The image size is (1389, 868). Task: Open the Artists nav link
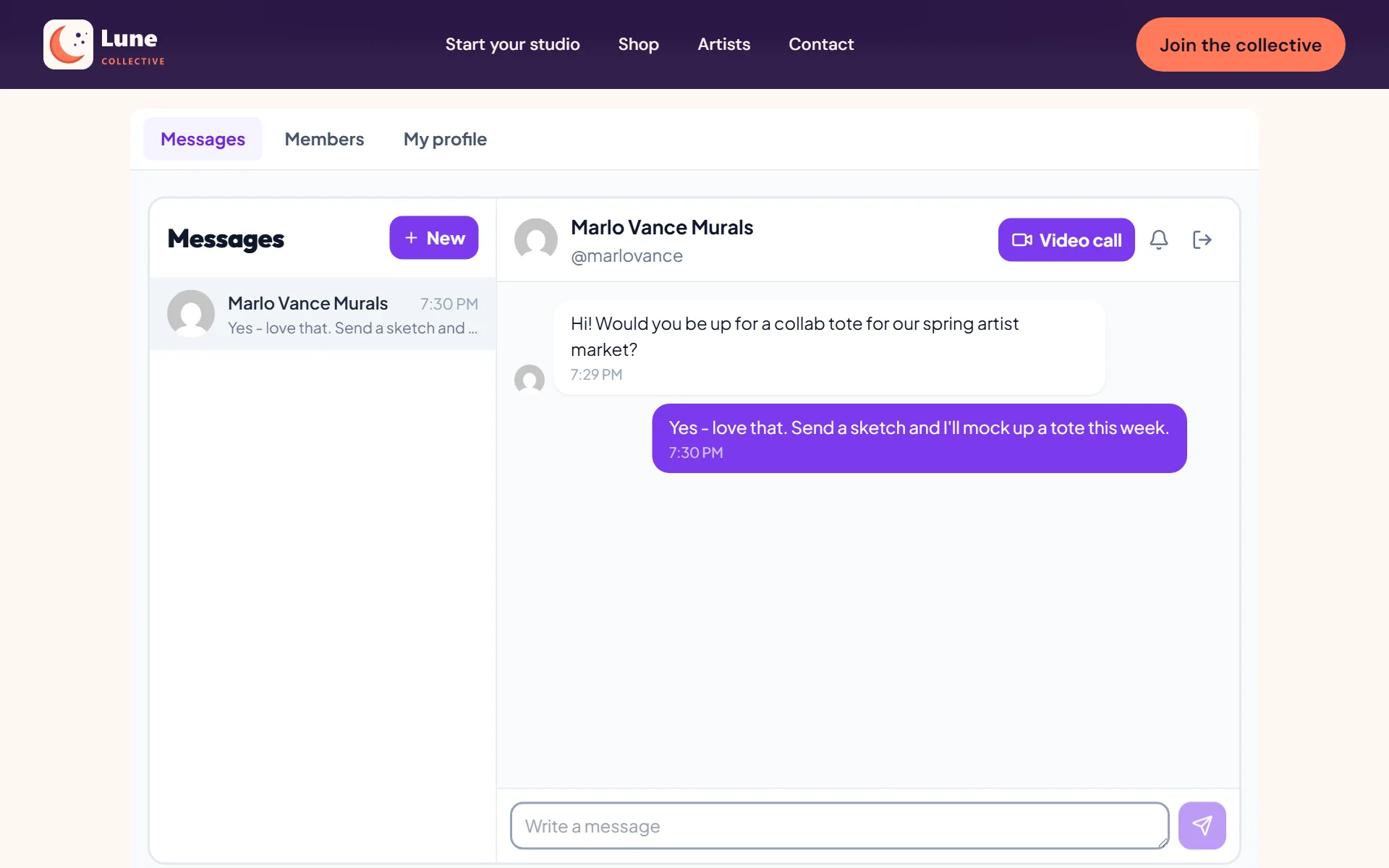click(723, 44)
